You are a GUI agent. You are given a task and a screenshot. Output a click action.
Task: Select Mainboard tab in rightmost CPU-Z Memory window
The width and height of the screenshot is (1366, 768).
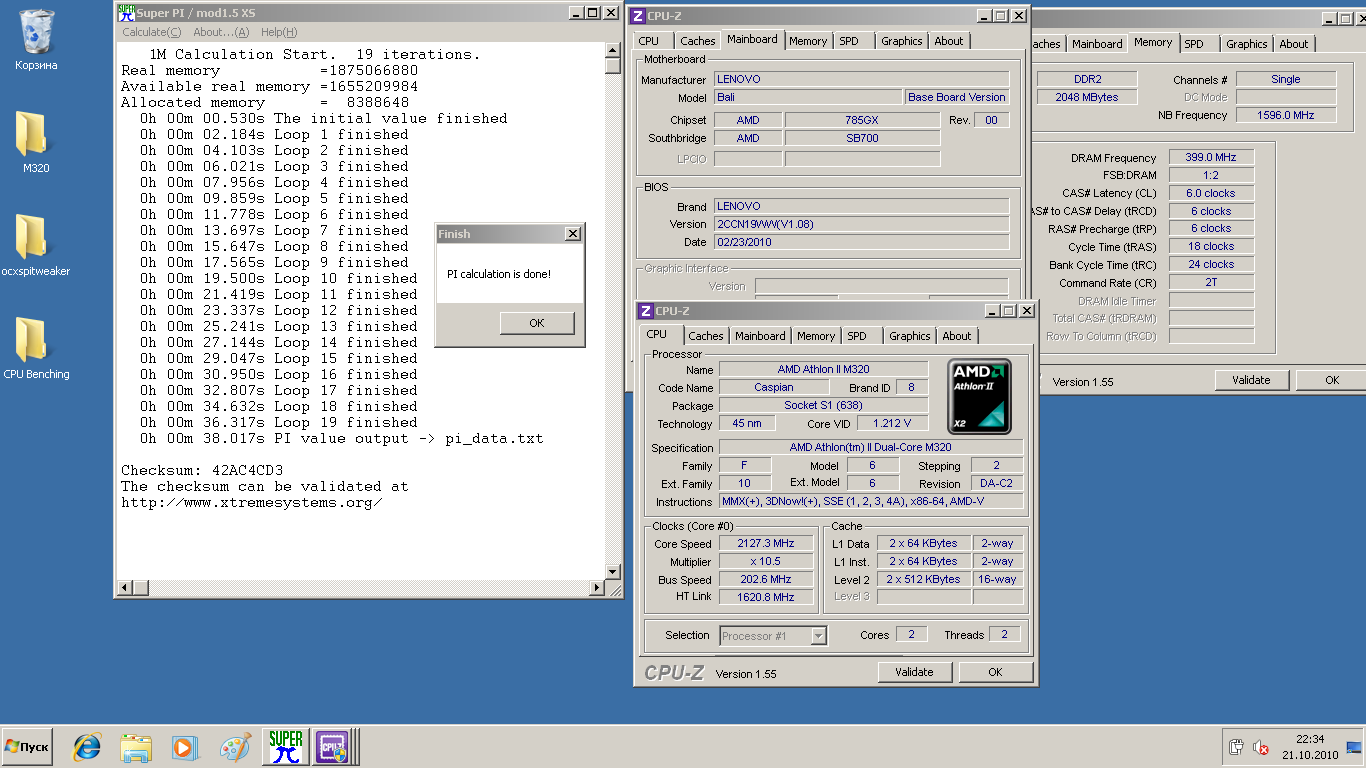pyautogui.click(x=1097, y=44)
